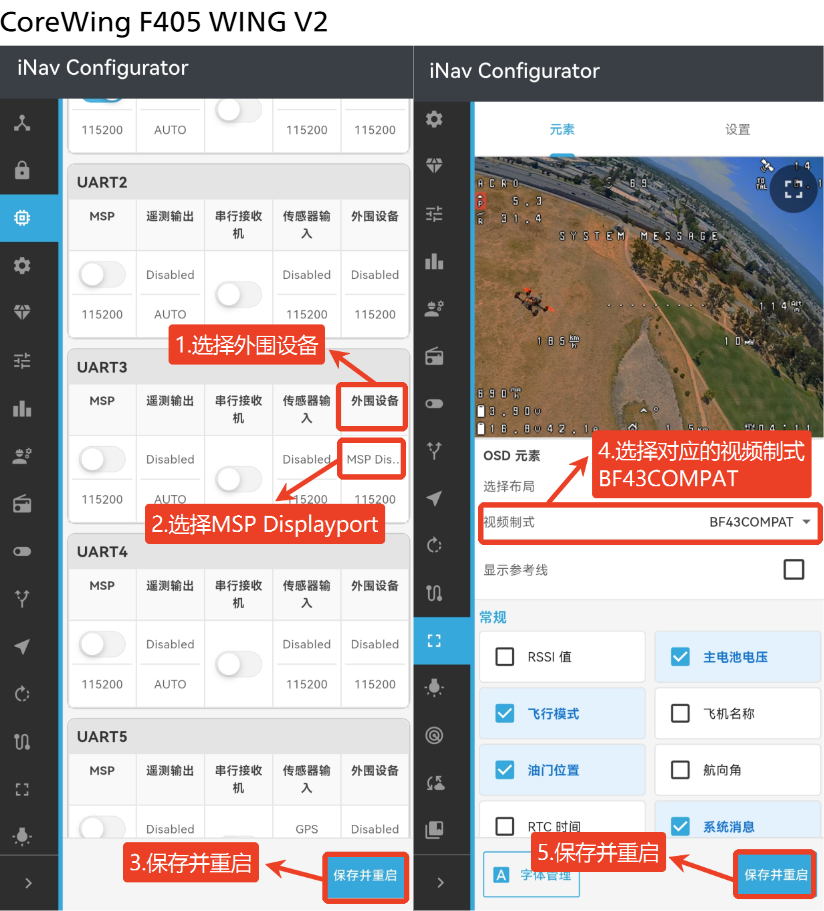Screen dimensions: 824x911
Task: Open UART3 外围设备 MSP Displayport dropdown
Action: (x=373, y=460)
